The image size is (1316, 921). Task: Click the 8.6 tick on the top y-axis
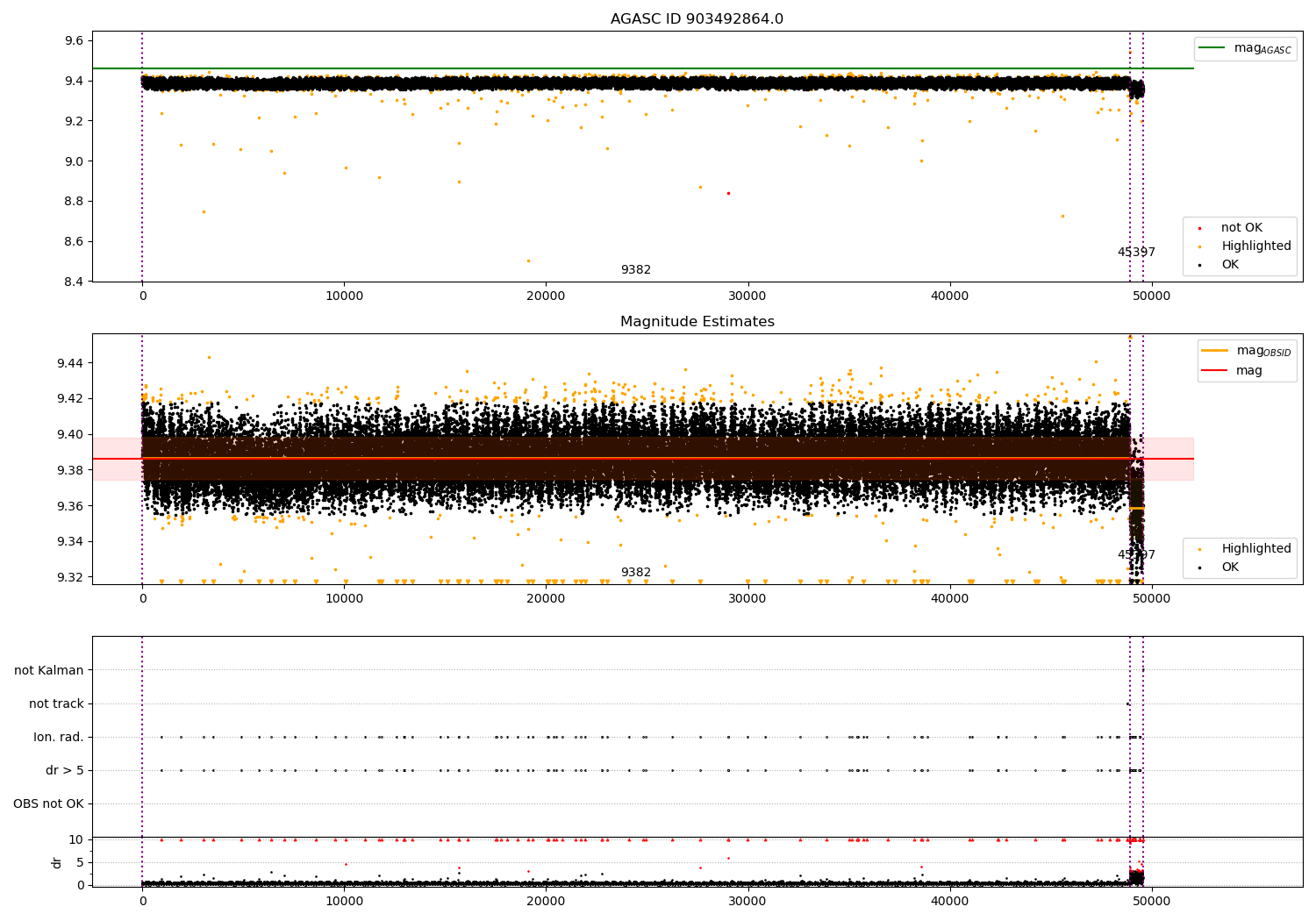(x=74, y=242)
